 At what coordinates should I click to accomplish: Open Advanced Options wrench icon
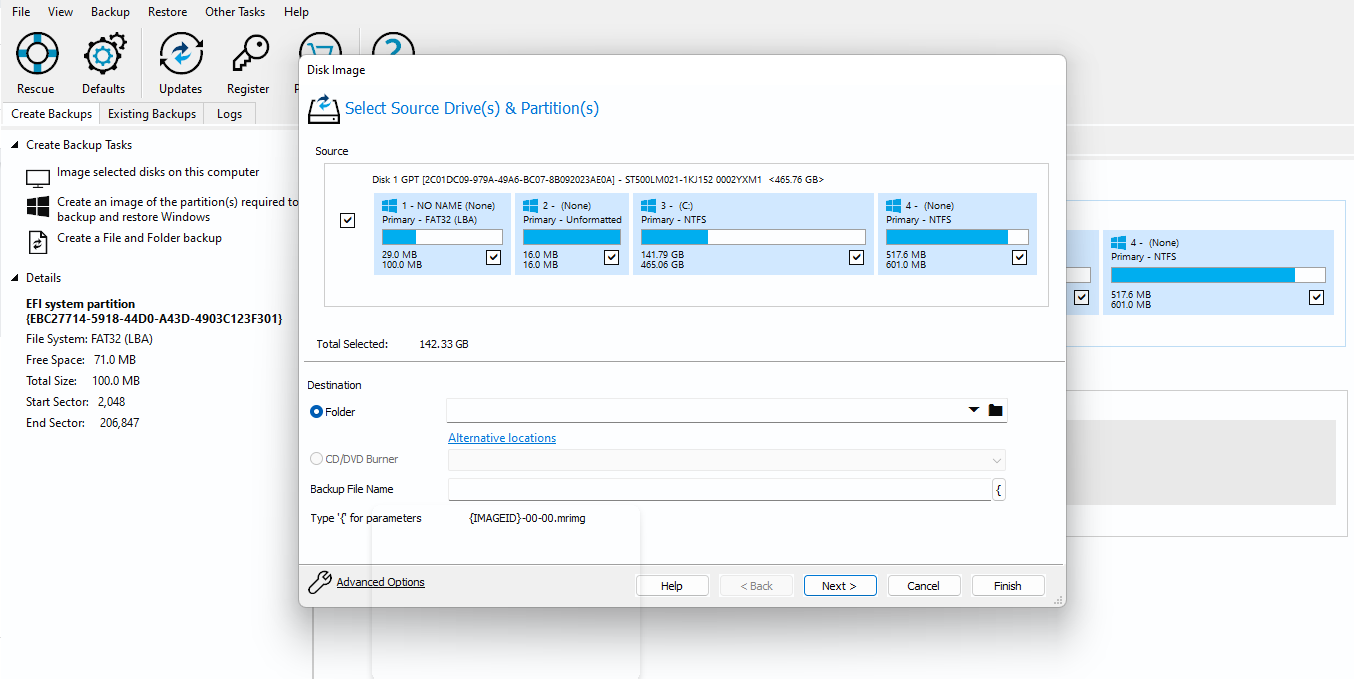[320, 582]
